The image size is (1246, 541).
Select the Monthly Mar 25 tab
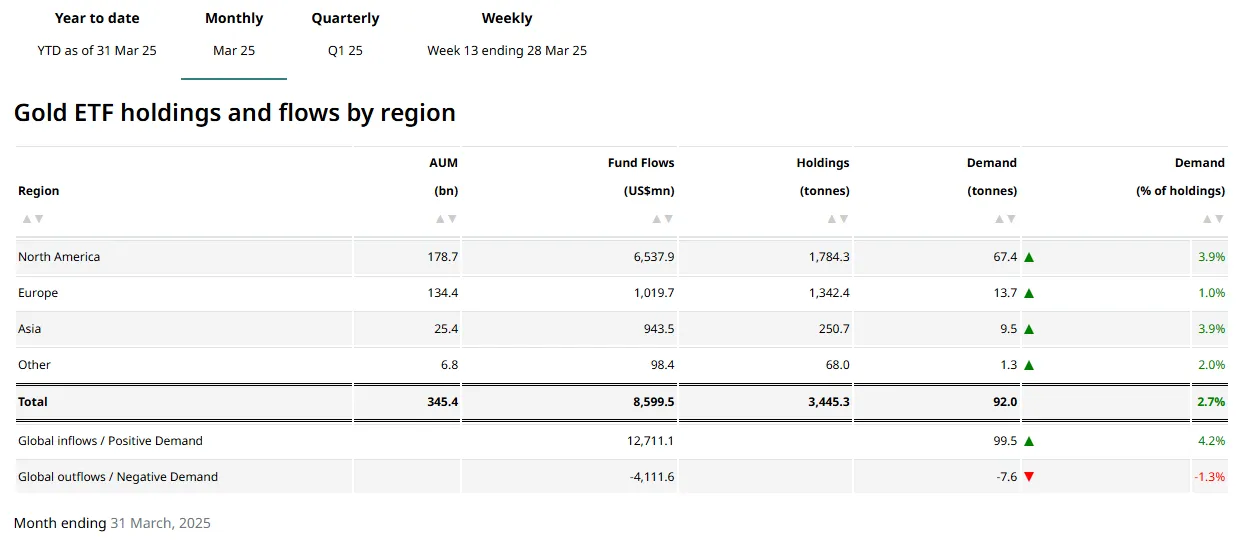(x=234, y=34)
